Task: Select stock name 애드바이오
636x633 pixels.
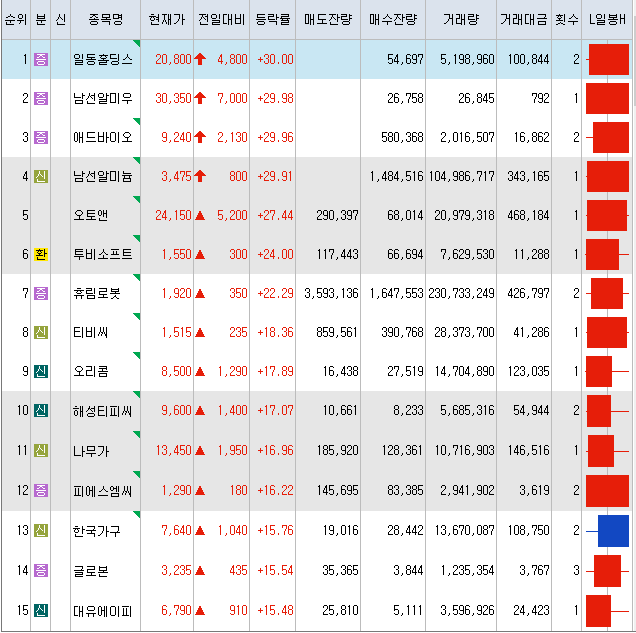Action: coord(103,137)
